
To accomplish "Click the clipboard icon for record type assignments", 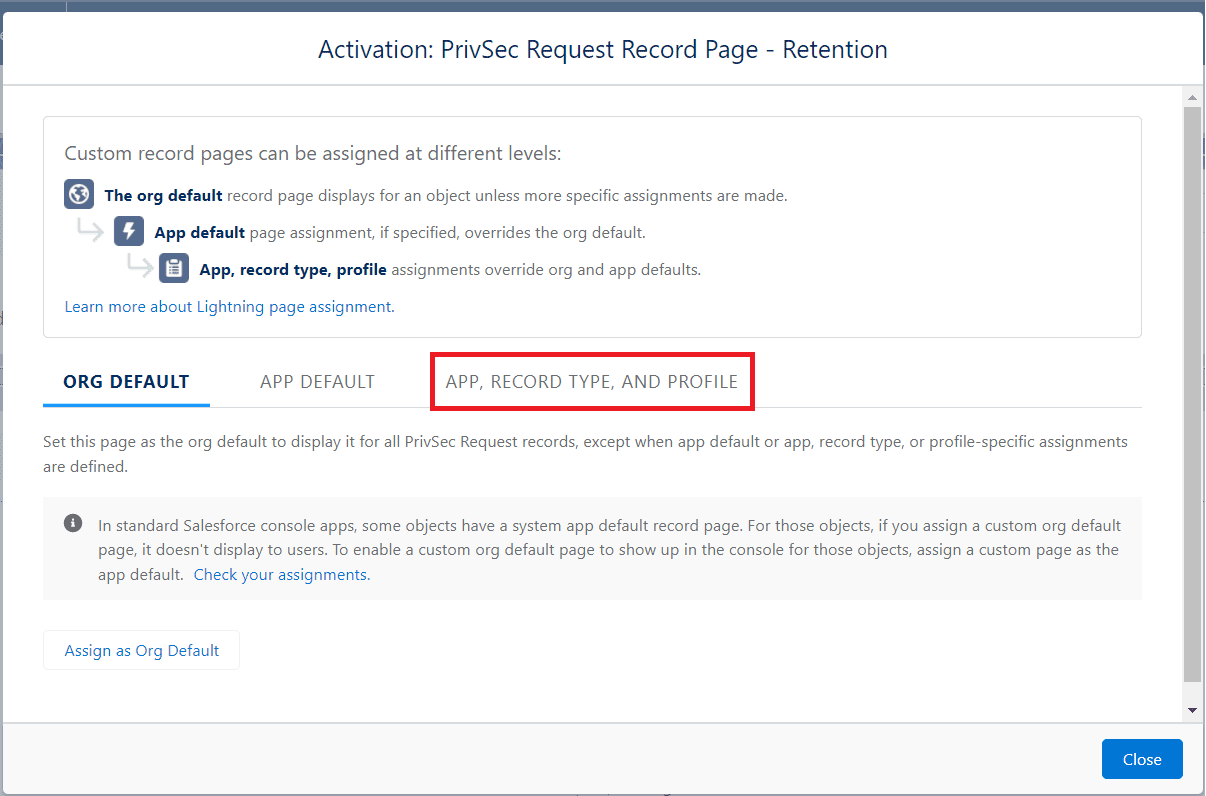I will 173,268.
